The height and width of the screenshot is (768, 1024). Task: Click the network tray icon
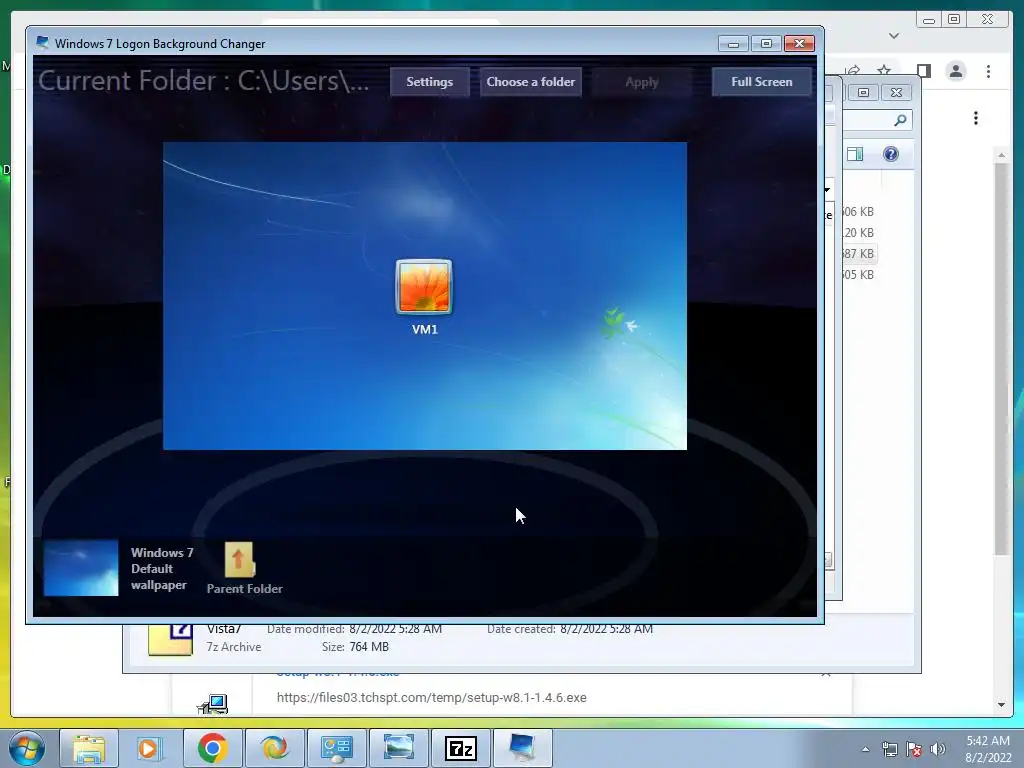889,749
